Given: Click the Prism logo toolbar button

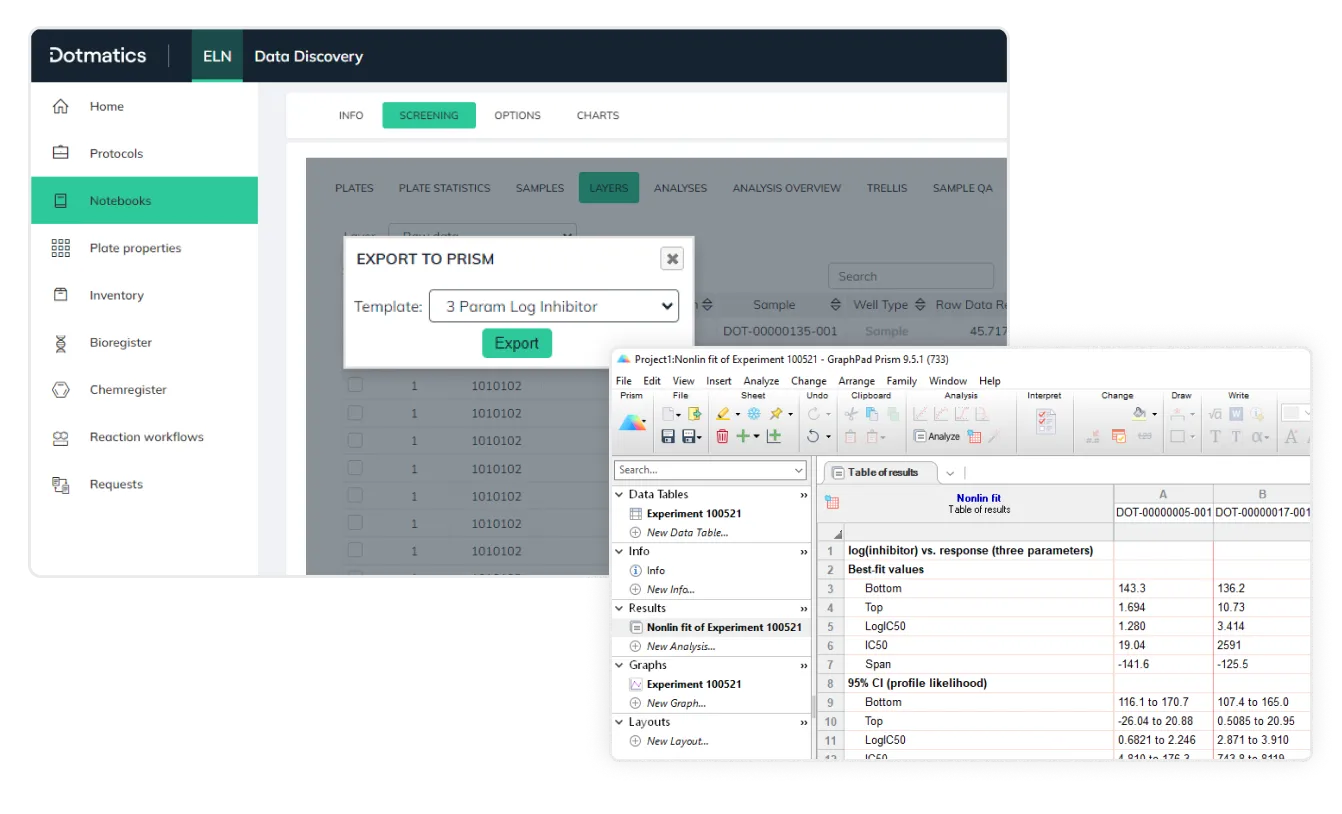Looking at the screenshot, I should point(631,422).
